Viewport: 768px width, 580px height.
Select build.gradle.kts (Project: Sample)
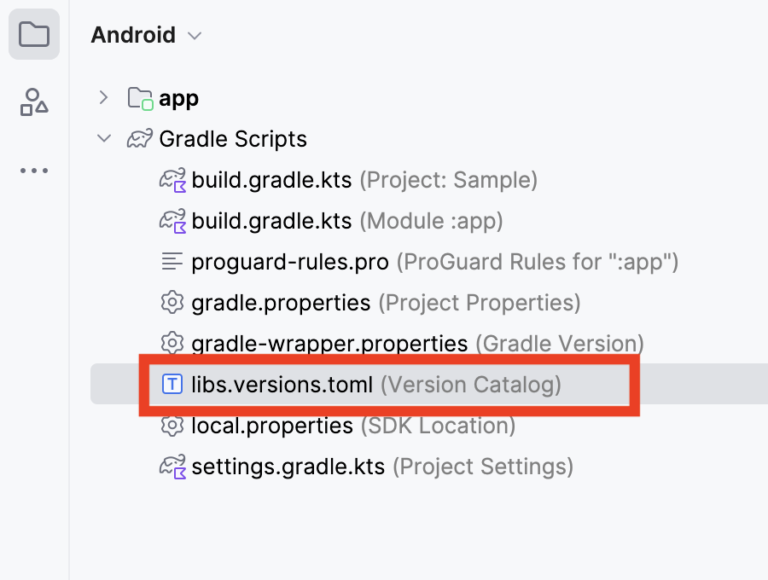[x=271, y=180]
